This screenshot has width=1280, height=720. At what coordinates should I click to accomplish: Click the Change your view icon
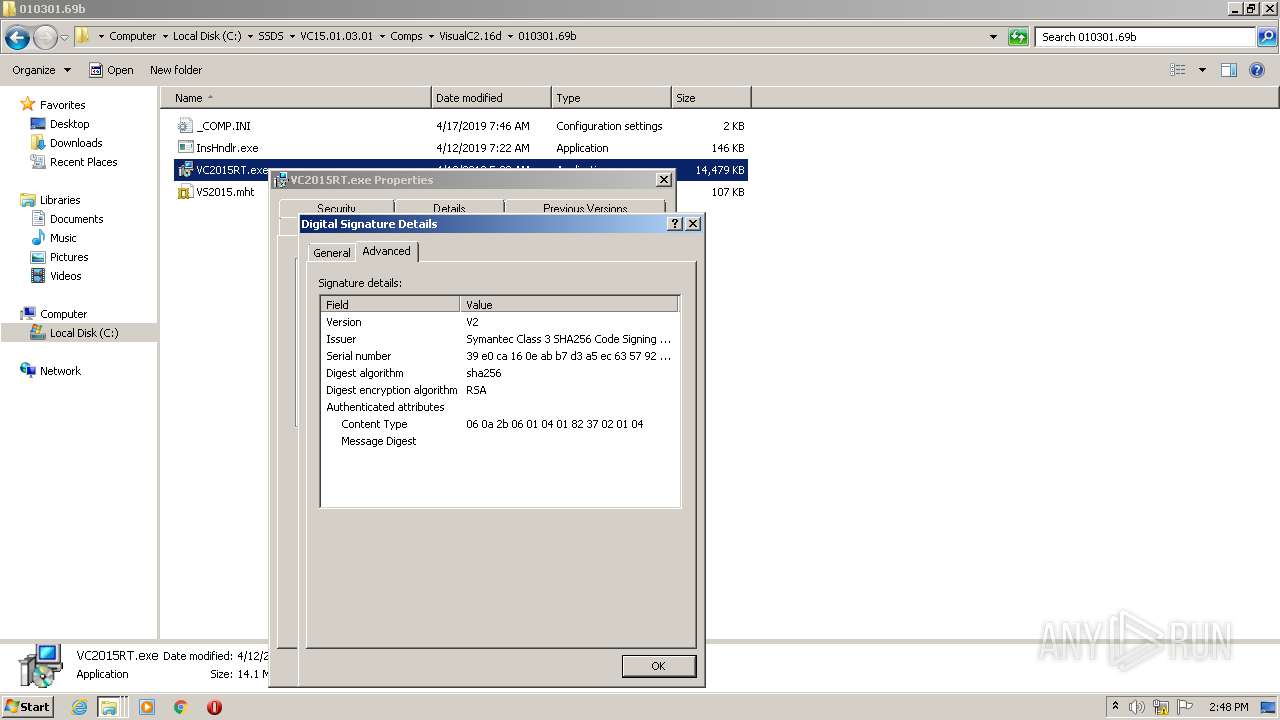click(x=1178, y=70)
